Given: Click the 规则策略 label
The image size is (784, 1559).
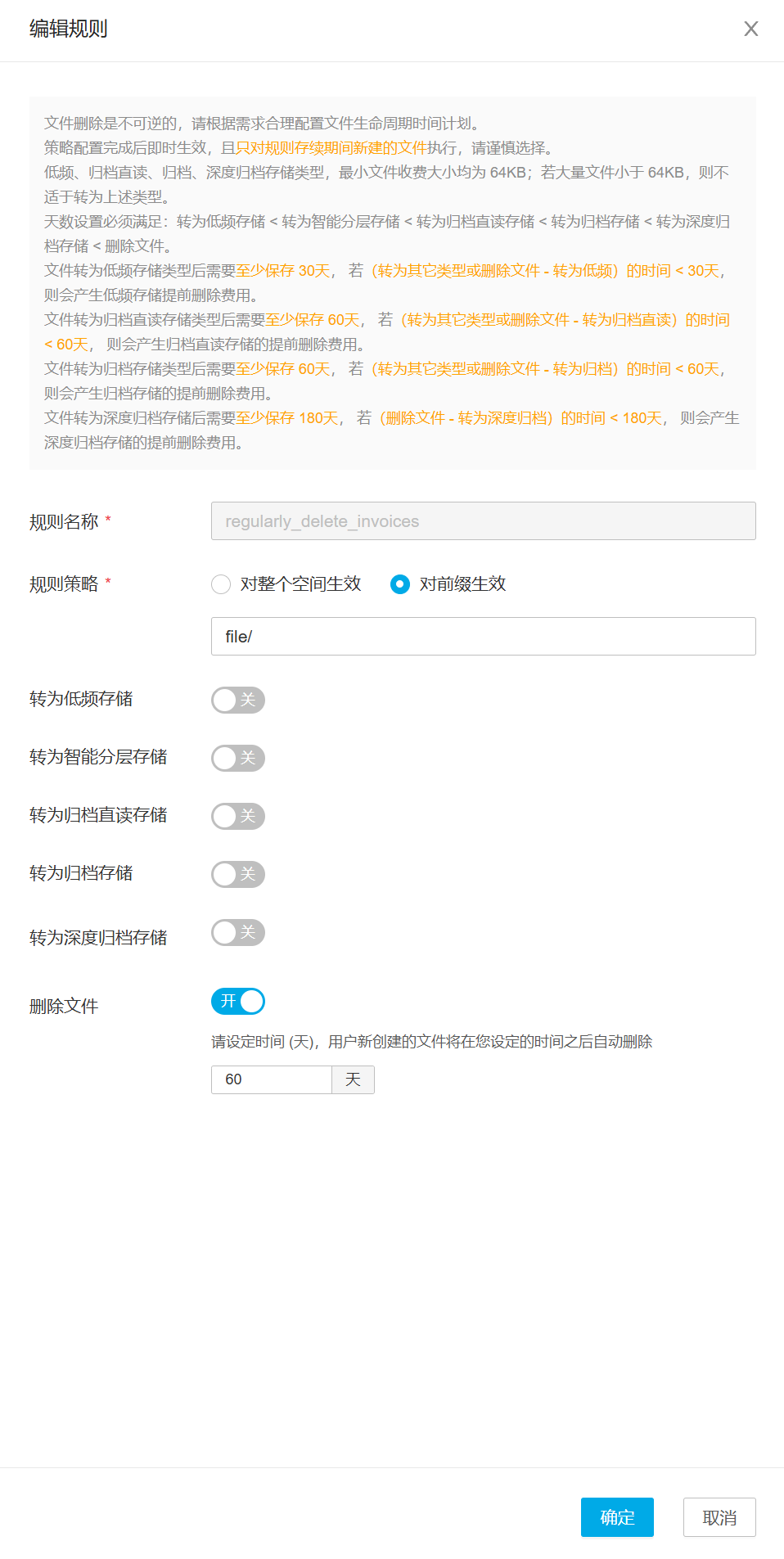Looking at the screenshot, I should click(x=64, y=584).
